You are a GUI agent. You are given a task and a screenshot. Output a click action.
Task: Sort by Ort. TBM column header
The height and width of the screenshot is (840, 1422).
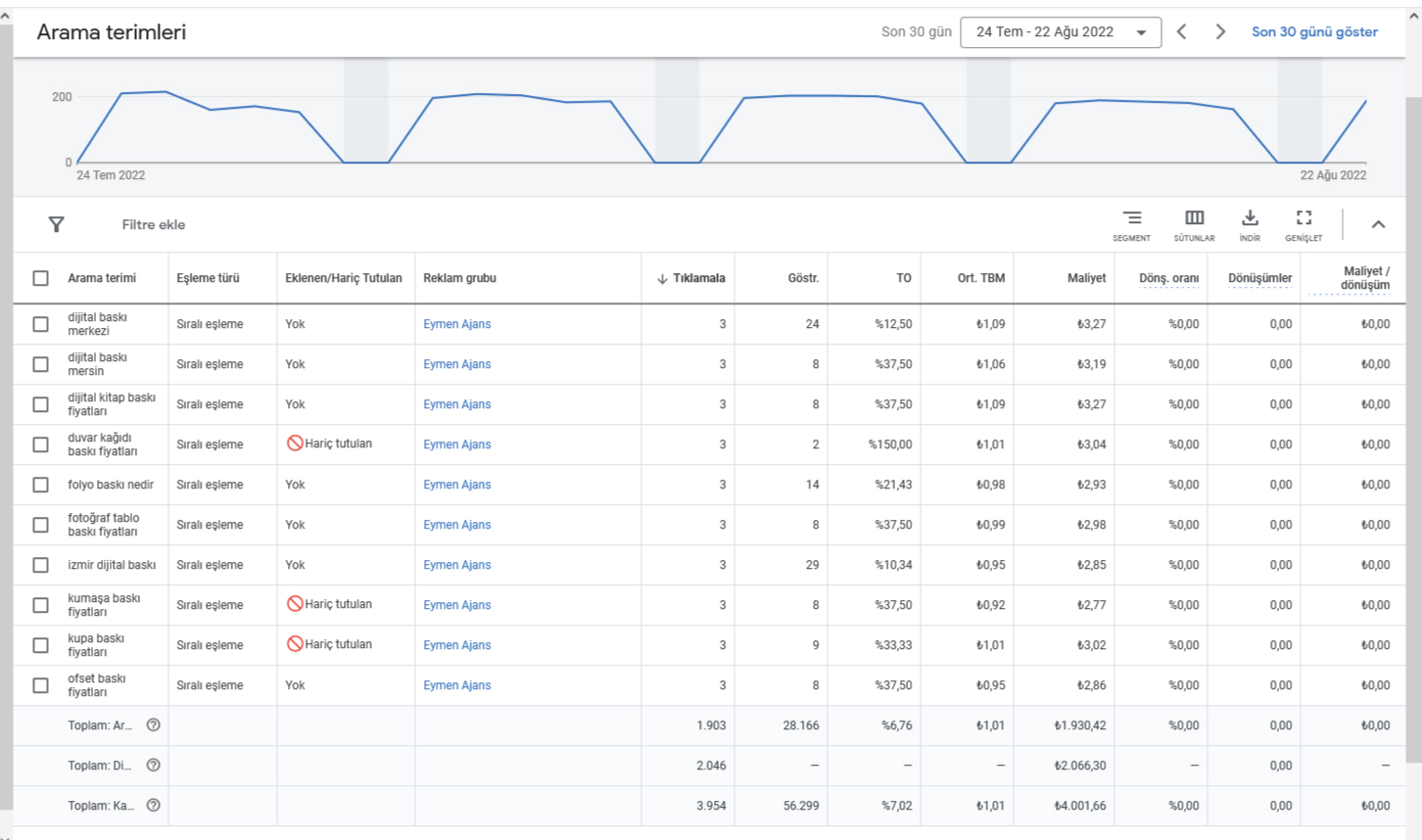[981, 278]
